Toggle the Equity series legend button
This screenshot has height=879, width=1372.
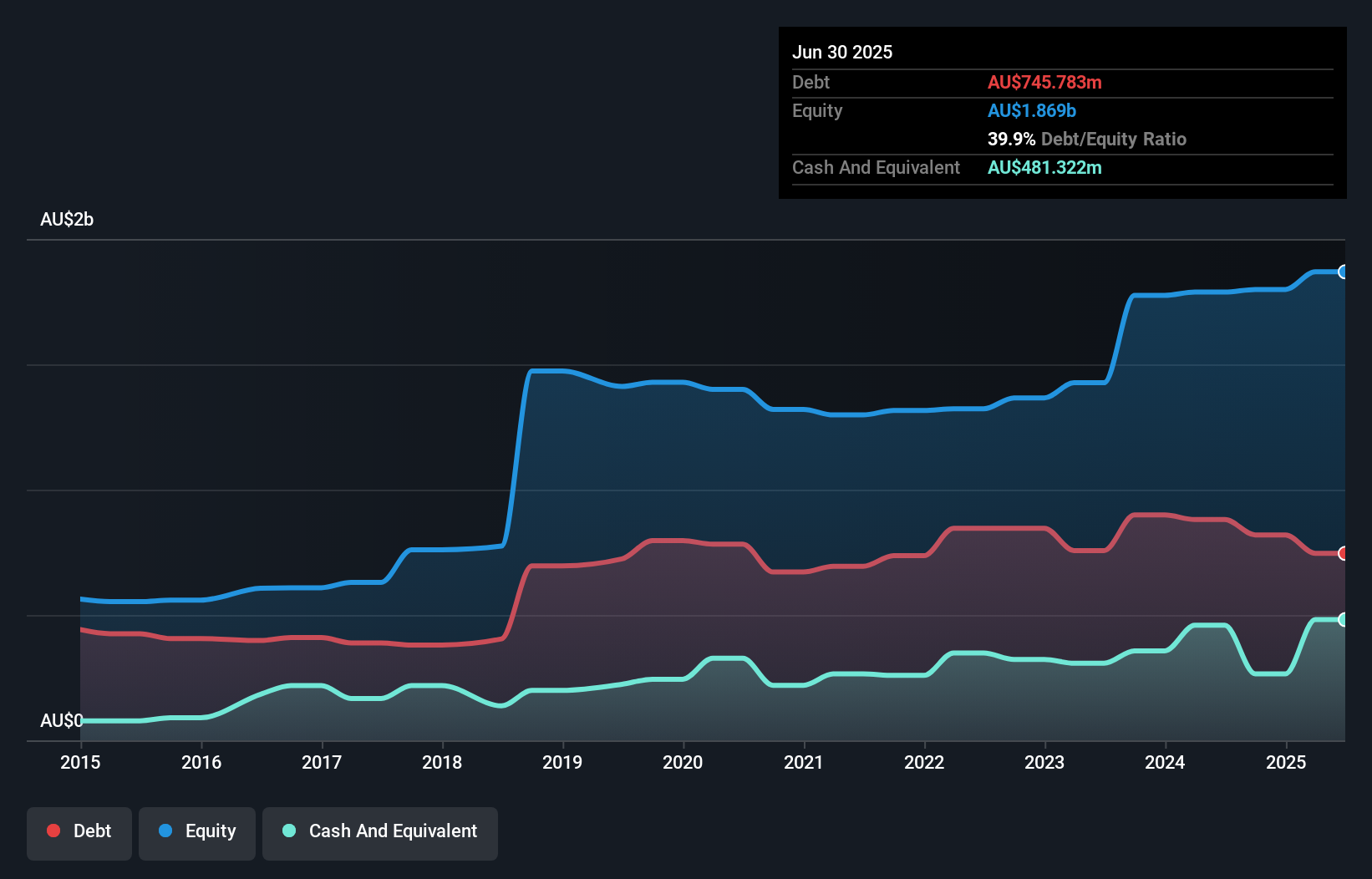pyautogui.click(x=197, y=833)
